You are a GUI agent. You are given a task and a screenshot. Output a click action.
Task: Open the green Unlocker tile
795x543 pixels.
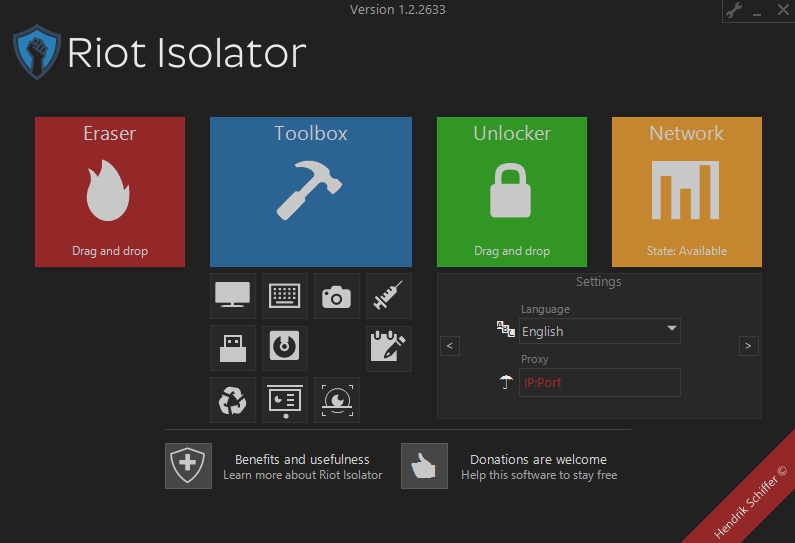[512, 192]
